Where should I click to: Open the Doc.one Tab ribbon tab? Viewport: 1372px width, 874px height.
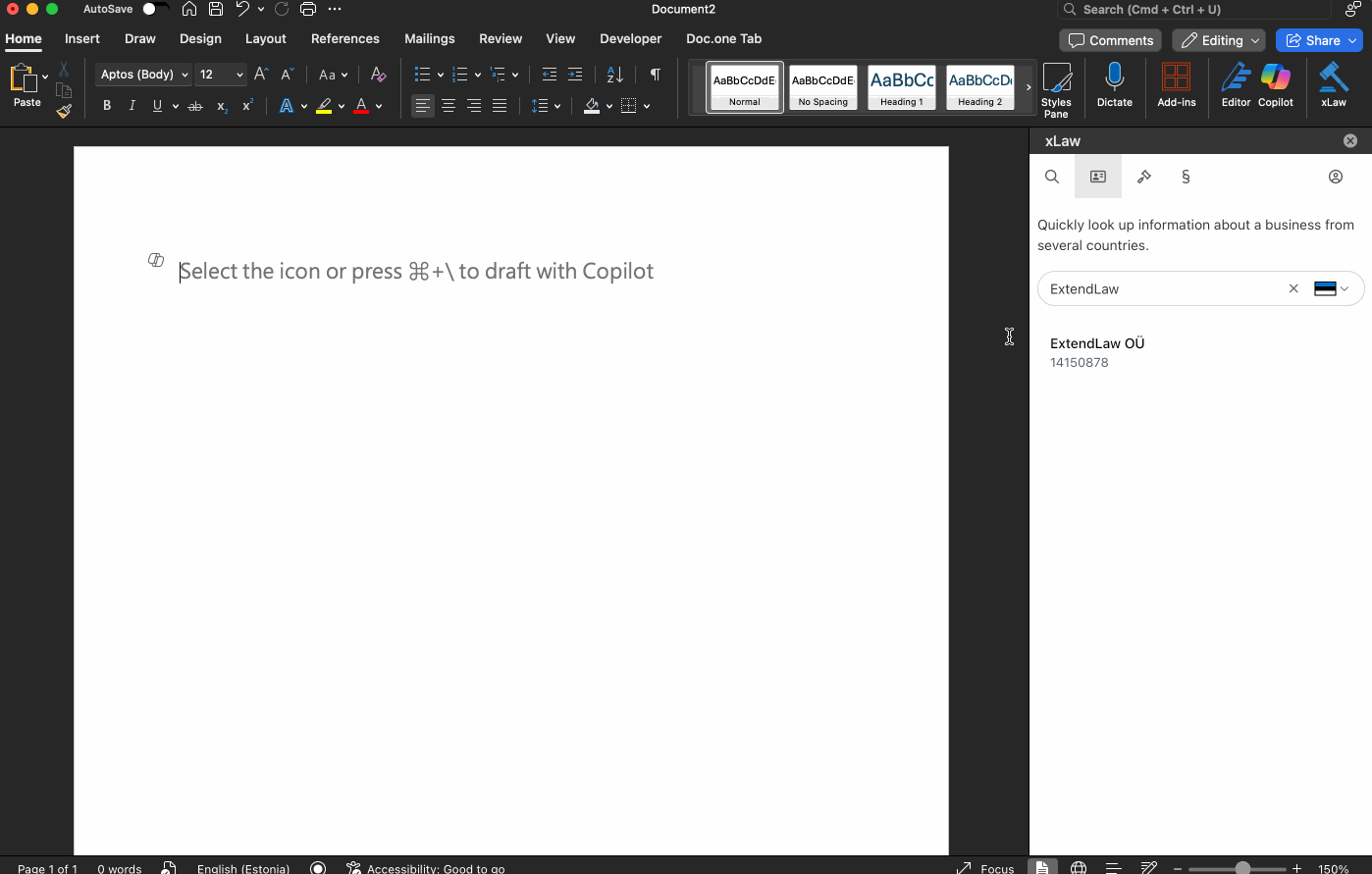(723, 39)
